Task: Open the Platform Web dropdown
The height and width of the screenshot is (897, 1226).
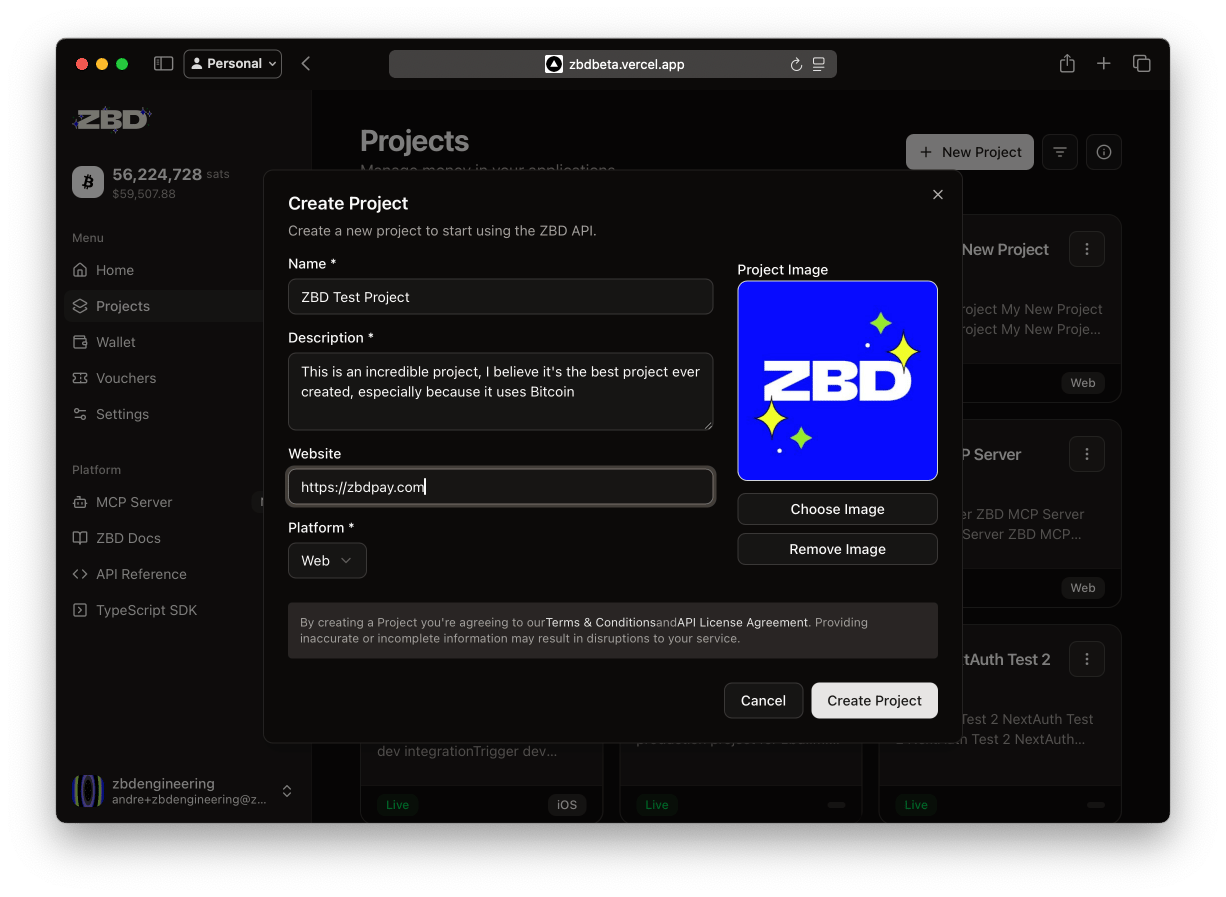Action: point(327,561)
